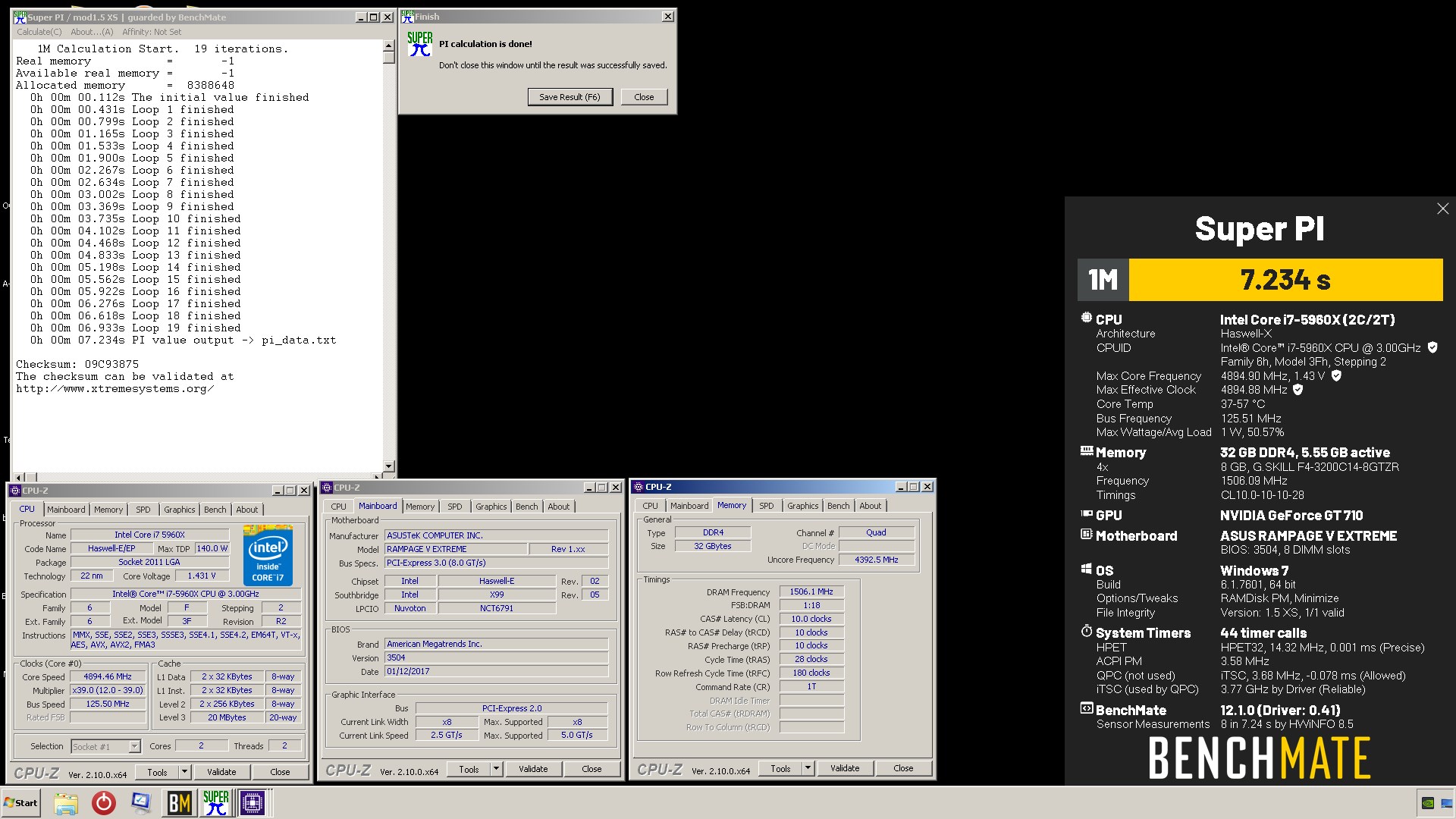Click the Intel Core i7 logo in CPU-Z
The width and height of the screenshot is (1456, 819).
268,554
